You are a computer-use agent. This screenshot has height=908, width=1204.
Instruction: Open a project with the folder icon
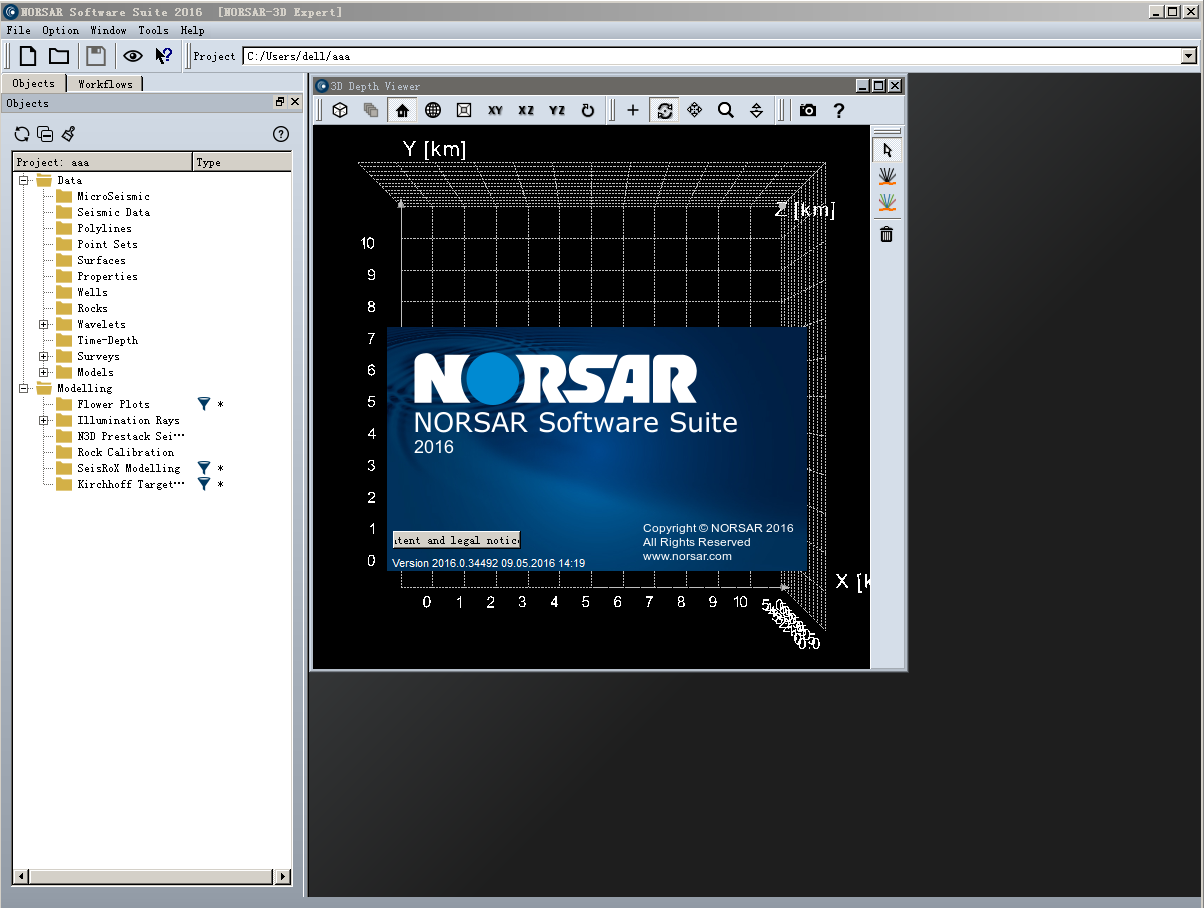coord(59,56)
